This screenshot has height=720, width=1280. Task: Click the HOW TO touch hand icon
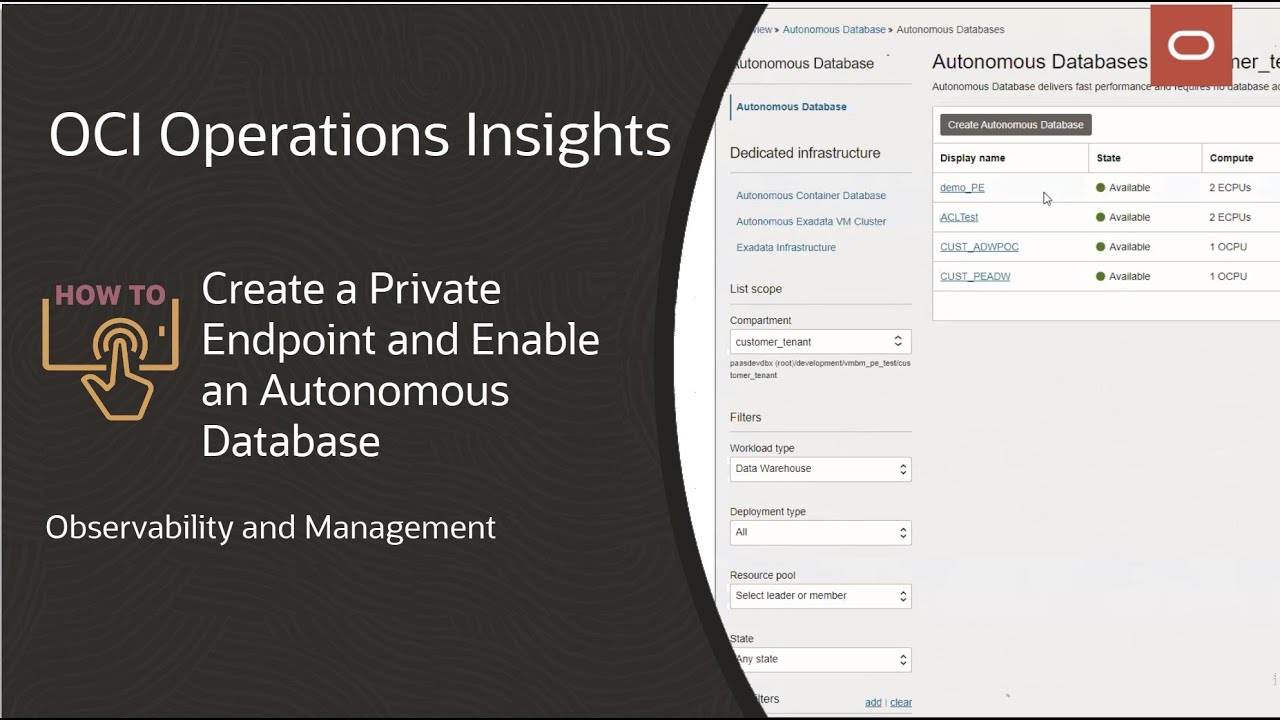(111, 352)
